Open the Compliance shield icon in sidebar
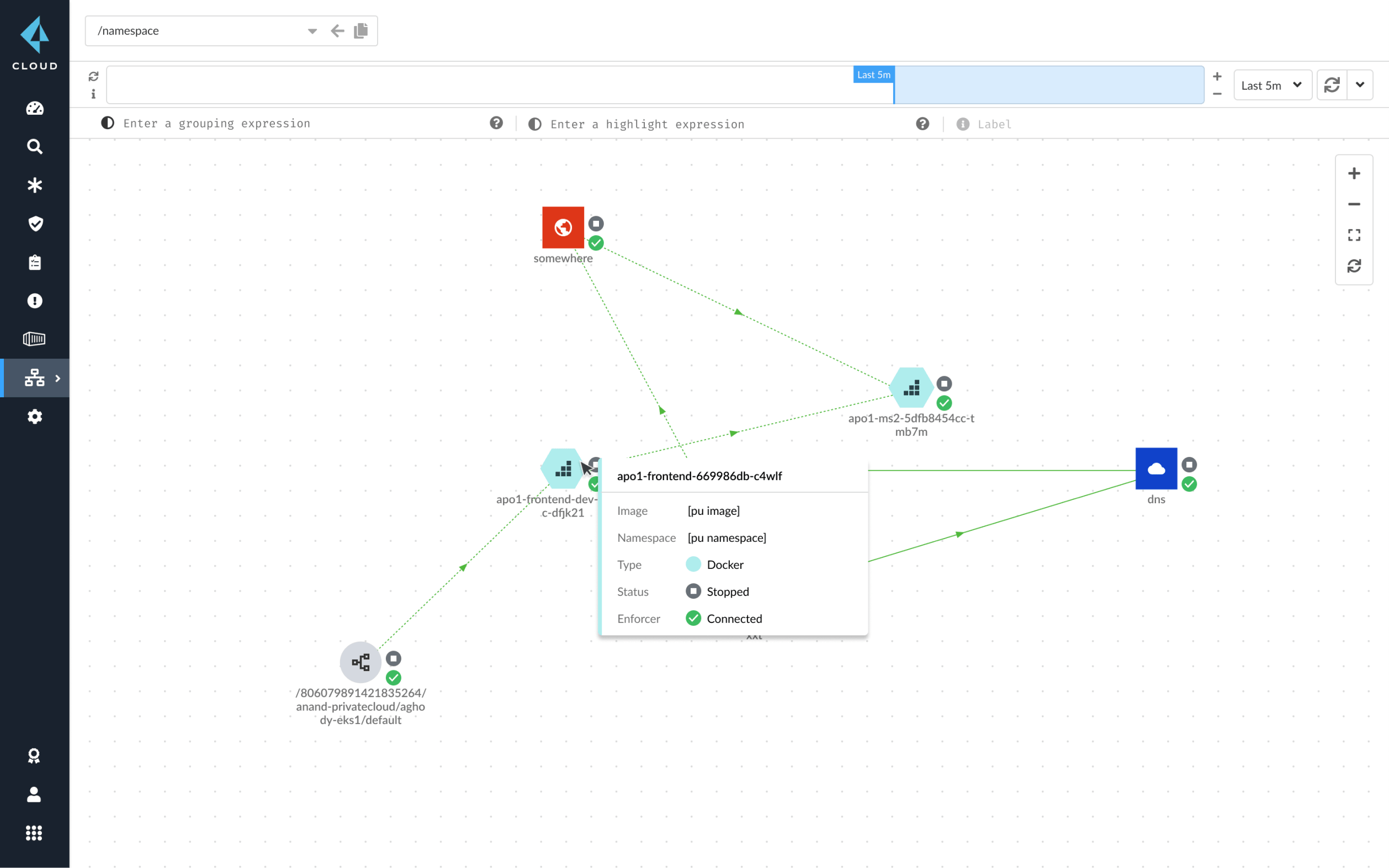The width and height of the screenshot is (1389, 868). 34,224
